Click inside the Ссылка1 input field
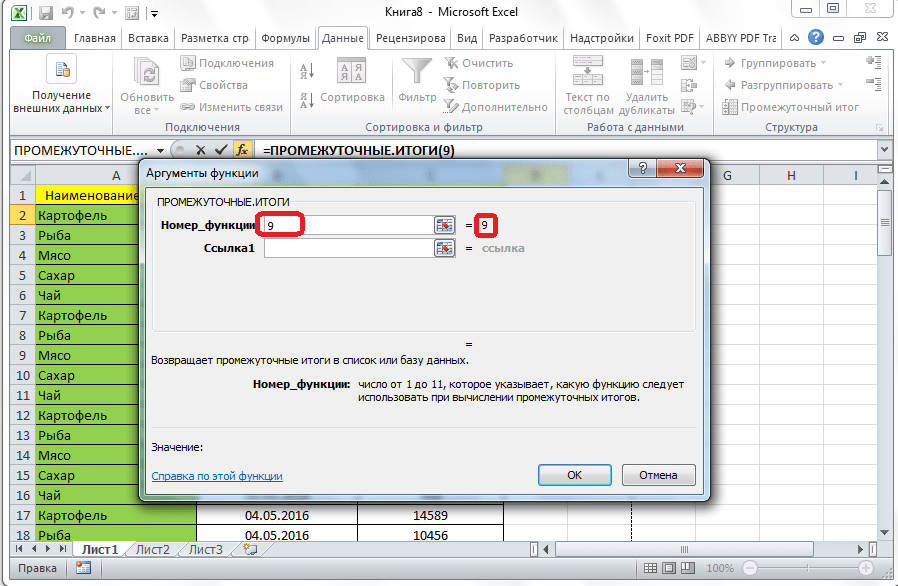898x586 pixels. click(x=348, y=248)
